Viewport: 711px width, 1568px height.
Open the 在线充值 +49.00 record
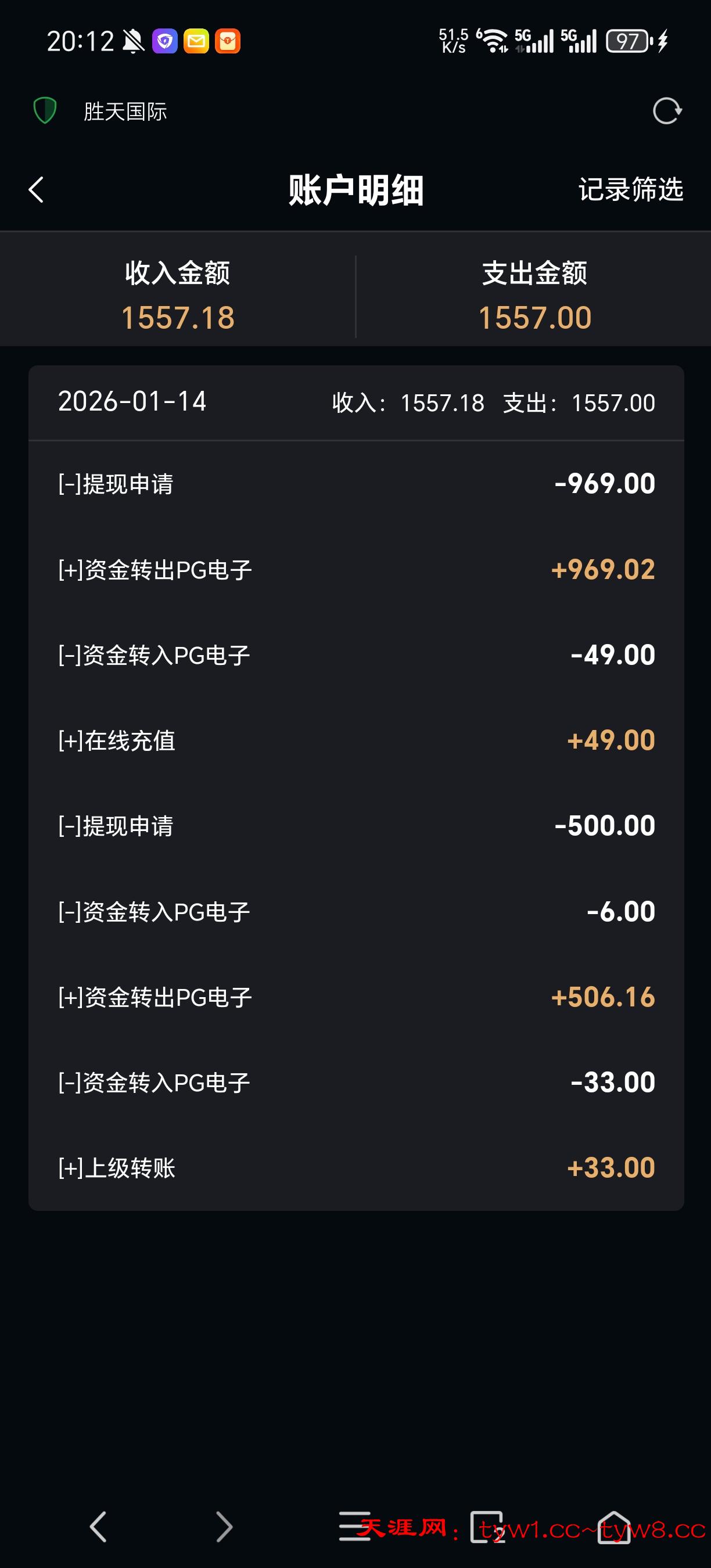(x=356, y=741)
